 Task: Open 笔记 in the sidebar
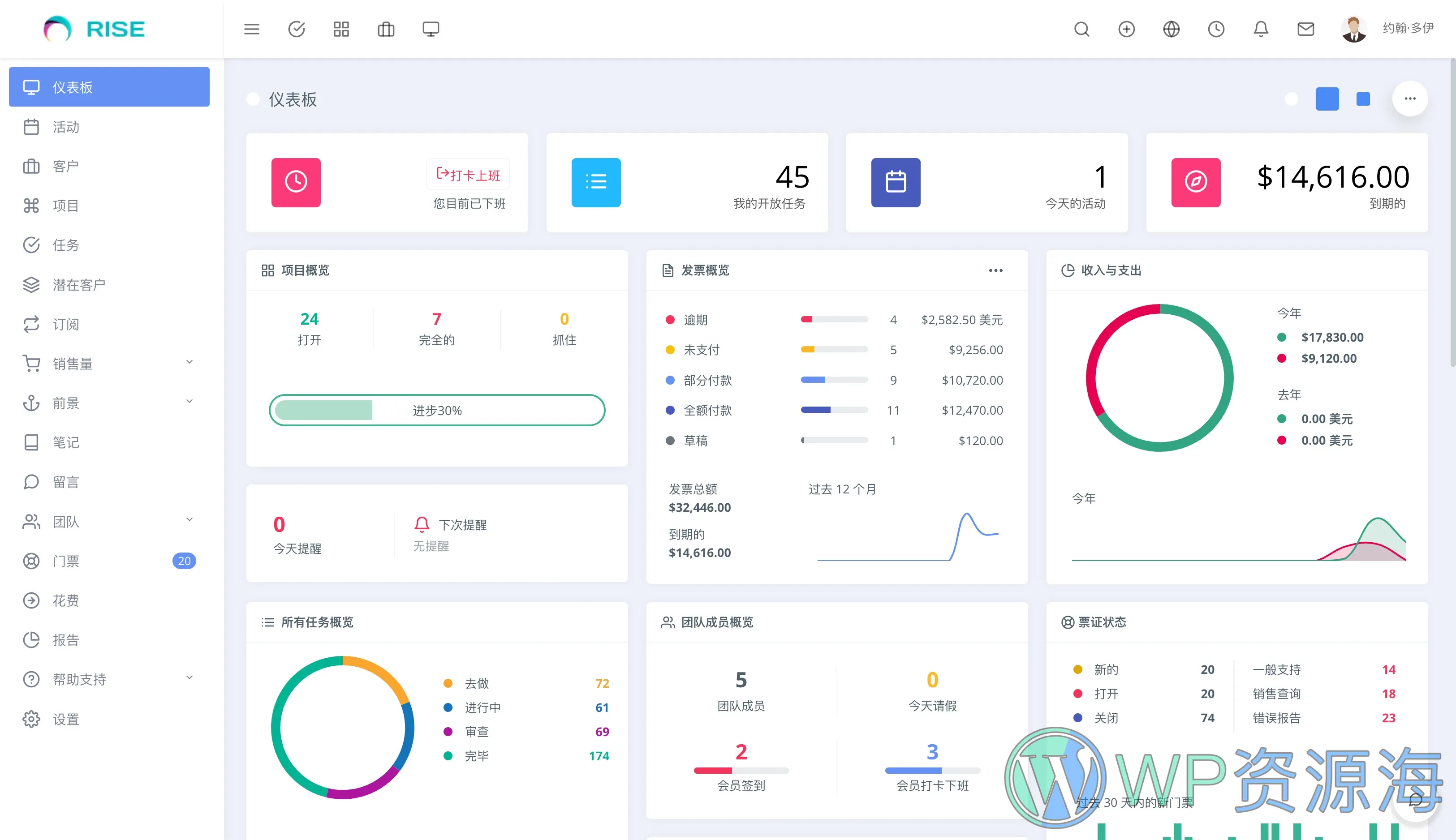(x=109, y=442)
